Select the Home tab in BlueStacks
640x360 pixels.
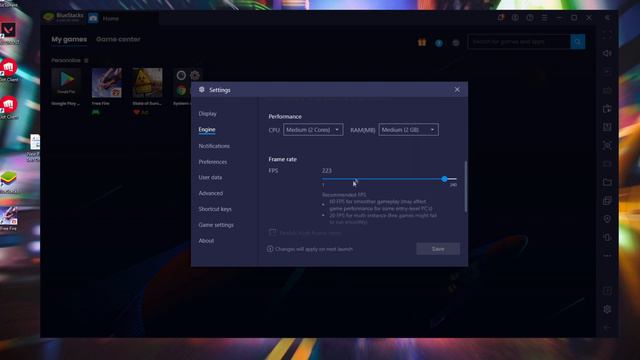coord(111,18)
